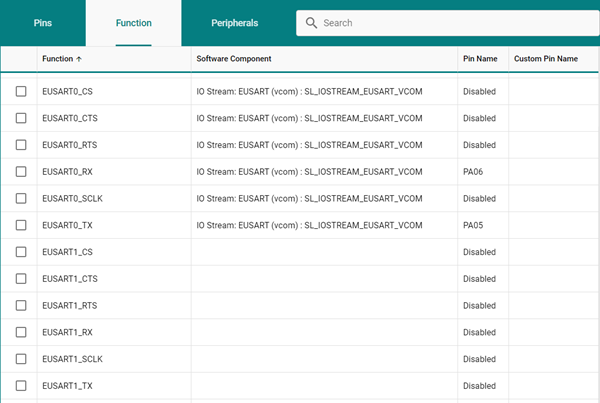
Task: Switch to the Pins tab
Action: click(43, 22)
